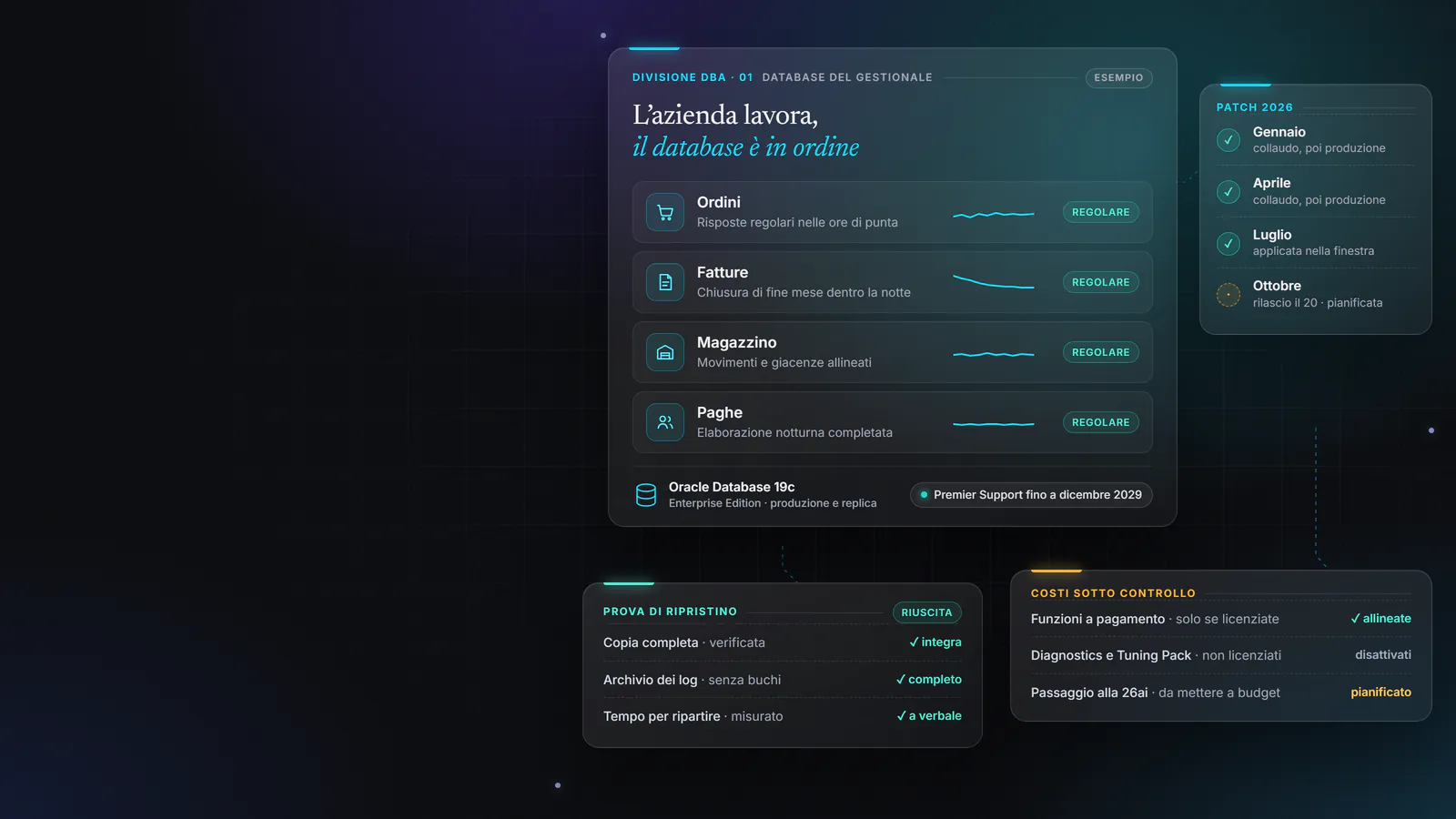Click the checkmark next to integra
Screen dimensions: 1456x819
pyautogui.click(x=914, y=642)
